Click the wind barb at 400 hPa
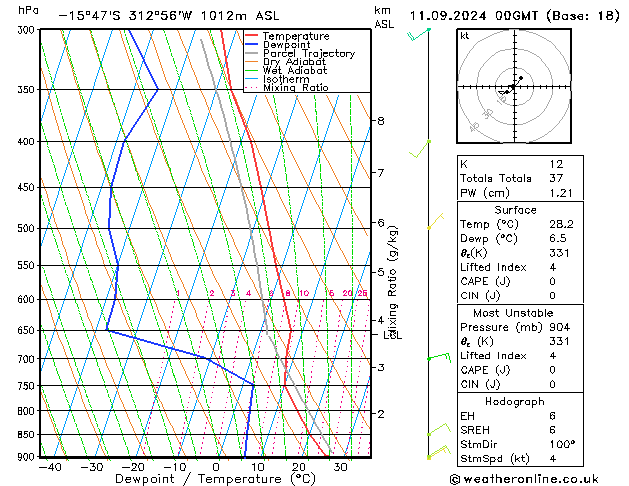Image resolution: width=629 pixels, height=486 pixels. [420, 148]
